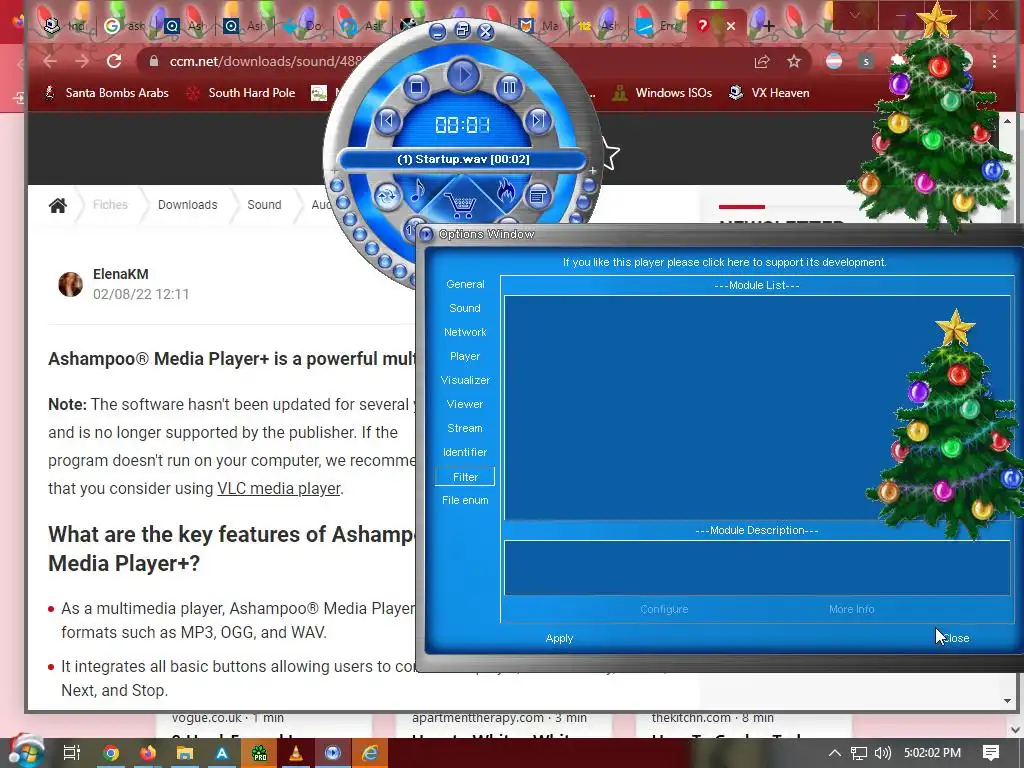Open the South Hard Pole bookmark
Image resolution: width=1024 pixels, height=768 pixels.
[241, 93]
